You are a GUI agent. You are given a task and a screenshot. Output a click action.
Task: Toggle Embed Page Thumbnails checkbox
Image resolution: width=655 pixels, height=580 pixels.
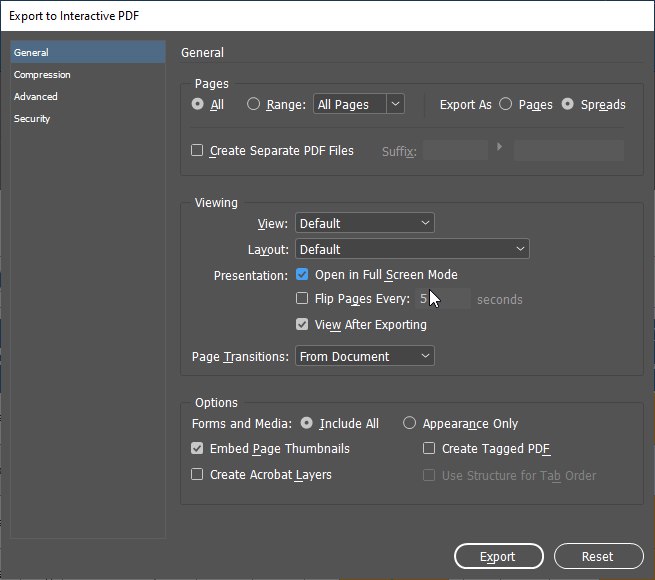197,448
